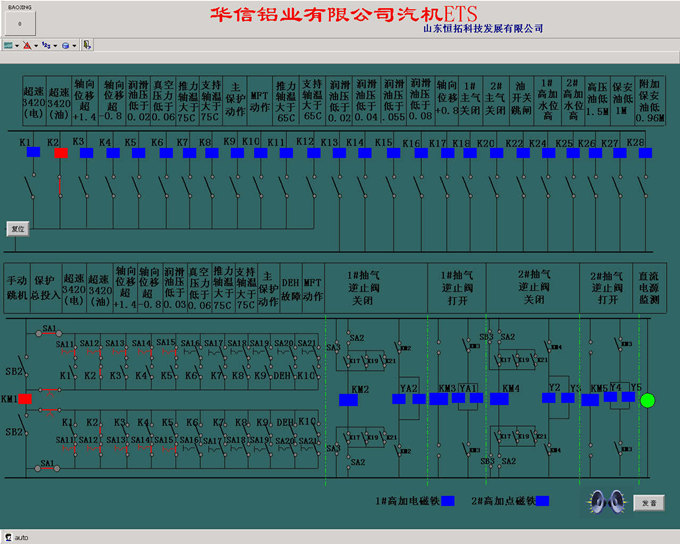Click the 1#高加水位高 header cell
The height and width of the screenshot is (544, 680).
pos(547,101)
